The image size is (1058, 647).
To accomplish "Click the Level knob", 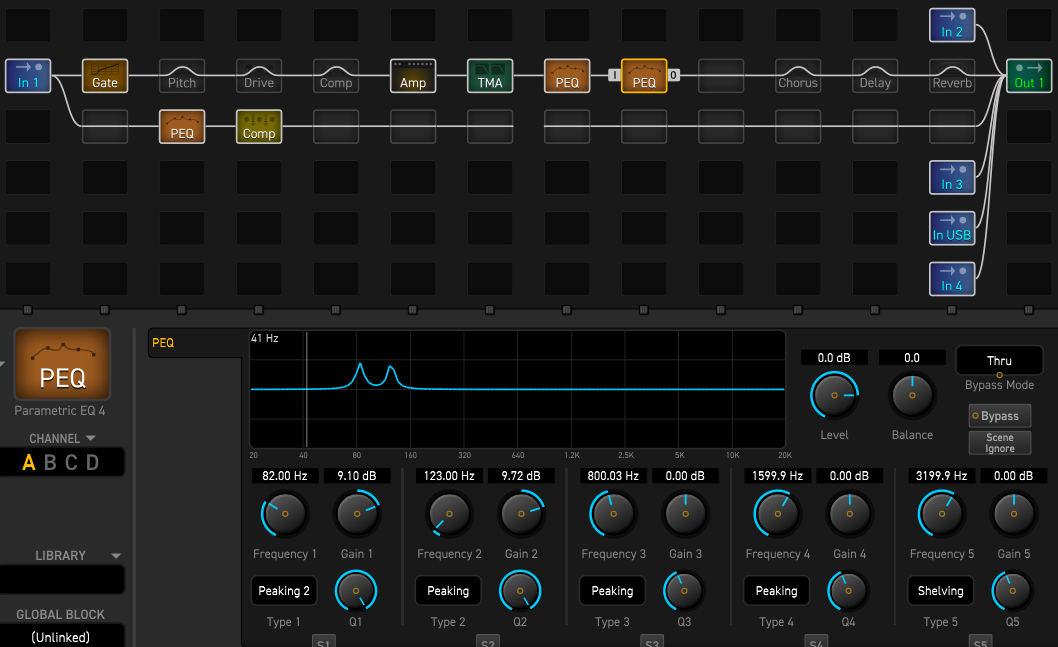I will click(834, 395).
